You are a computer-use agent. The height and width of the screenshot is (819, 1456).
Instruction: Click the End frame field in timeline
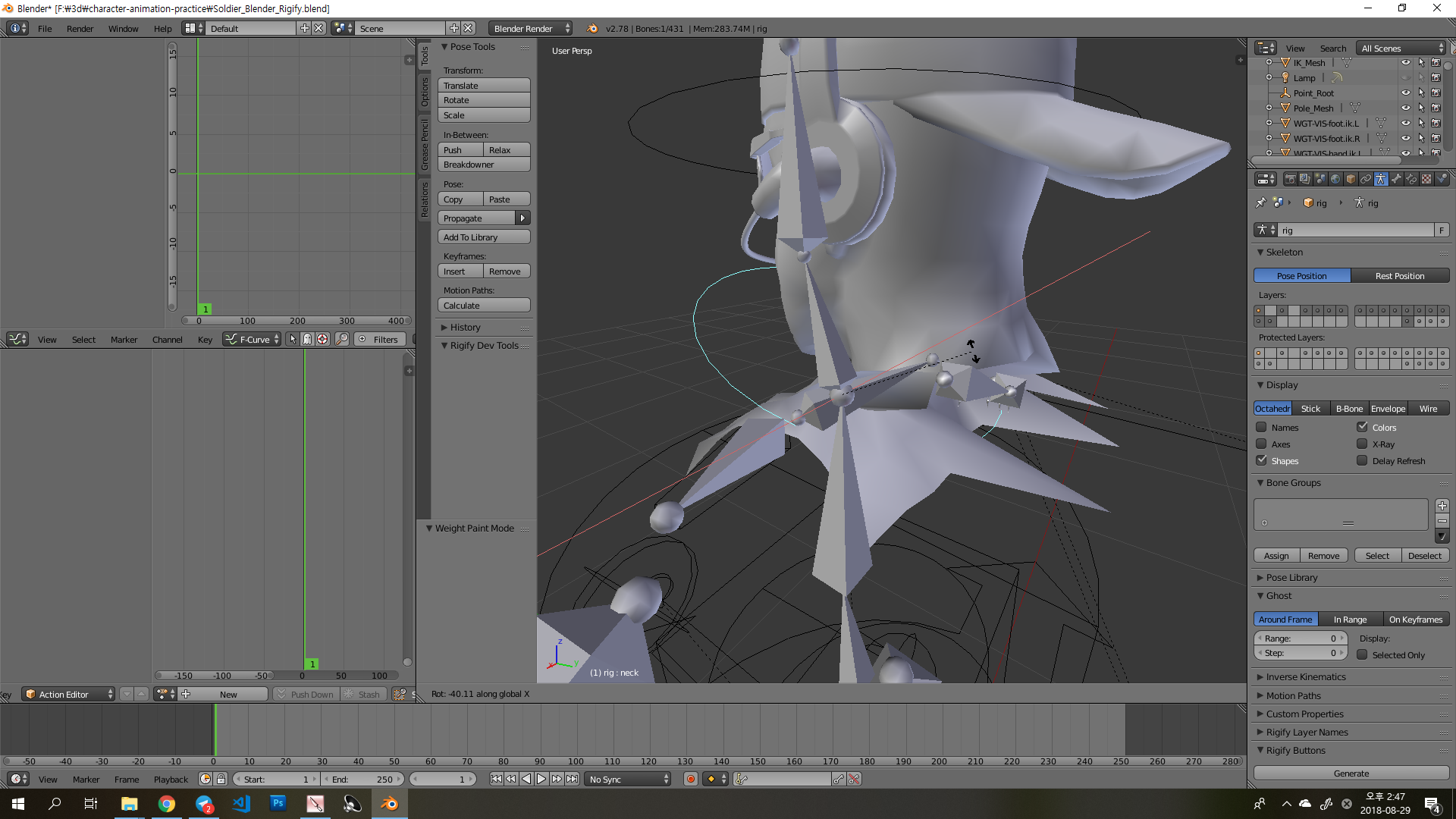click(363, 779)
